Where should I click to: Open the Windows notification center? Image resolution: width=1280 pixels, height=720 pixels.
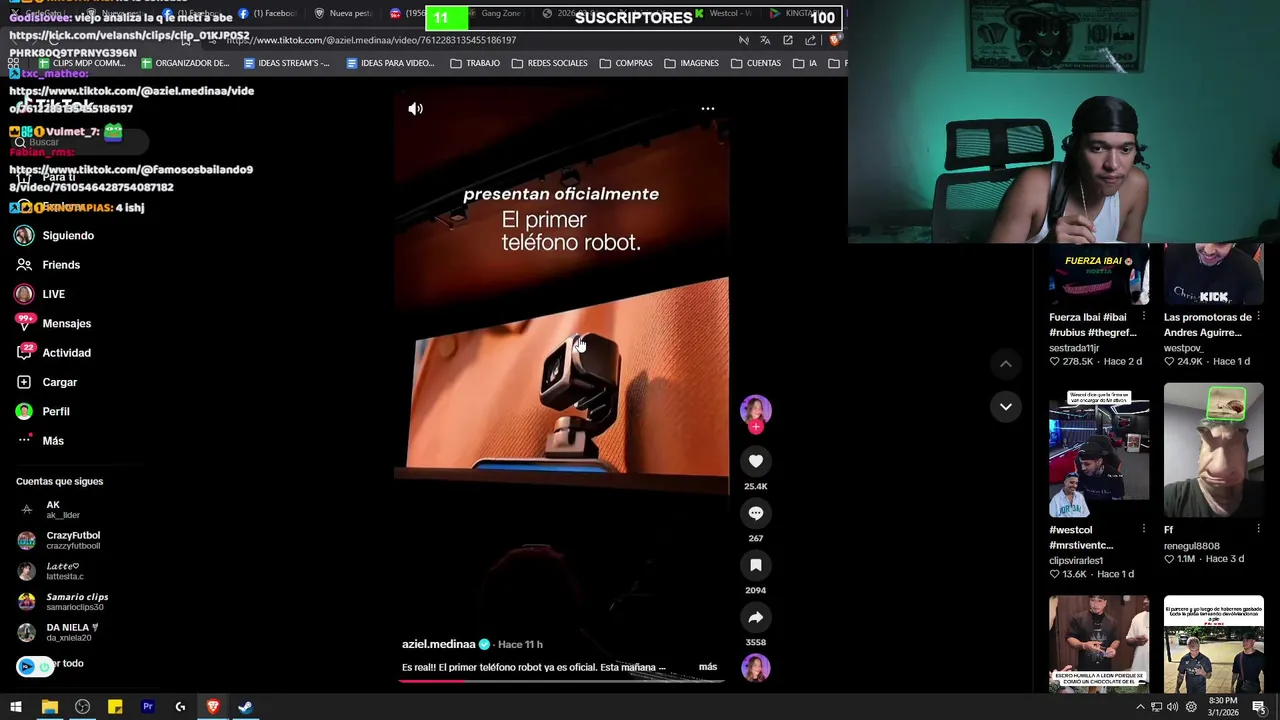click(1259, 707)
